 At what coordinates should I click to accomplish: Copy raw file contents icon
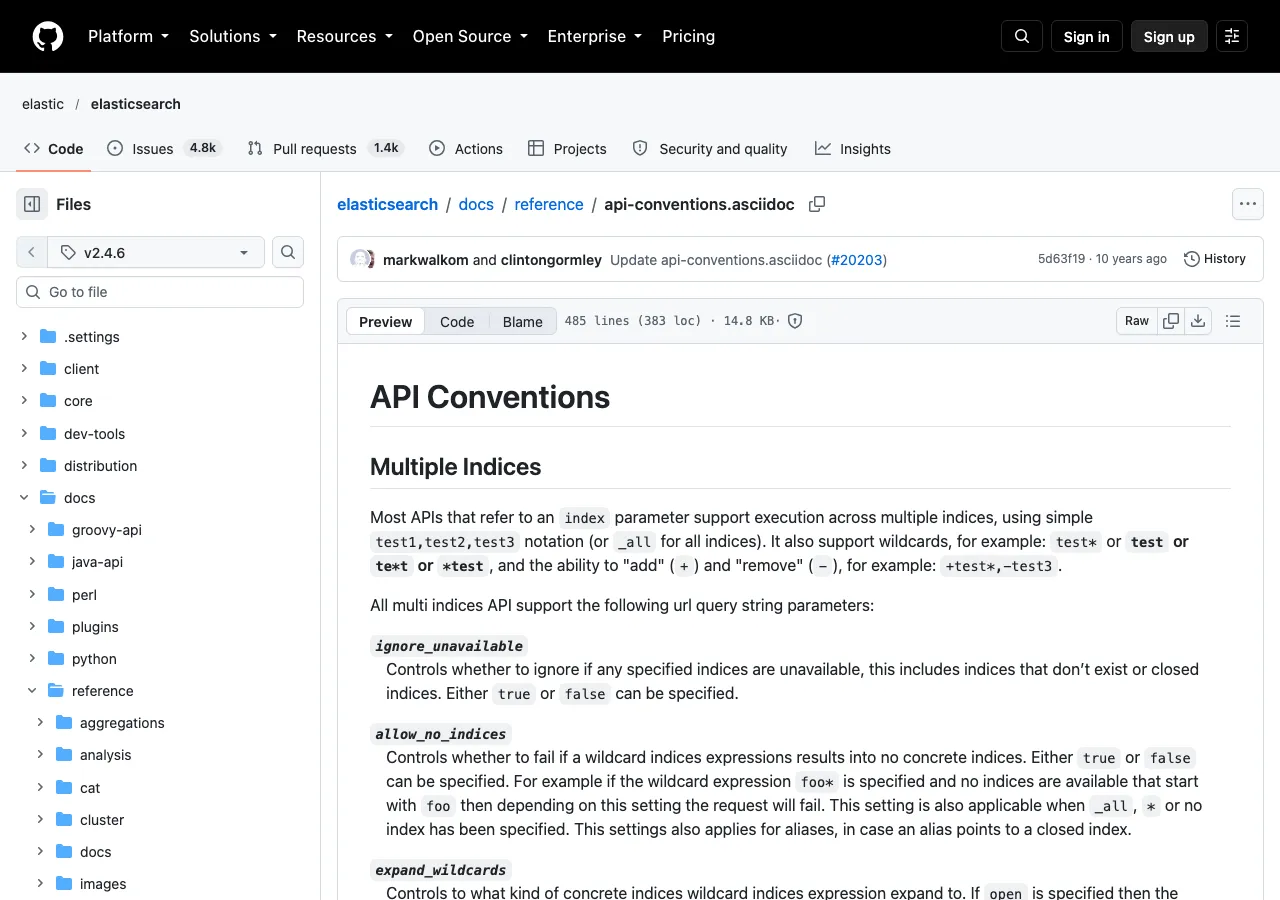[x=1171, y=321]
